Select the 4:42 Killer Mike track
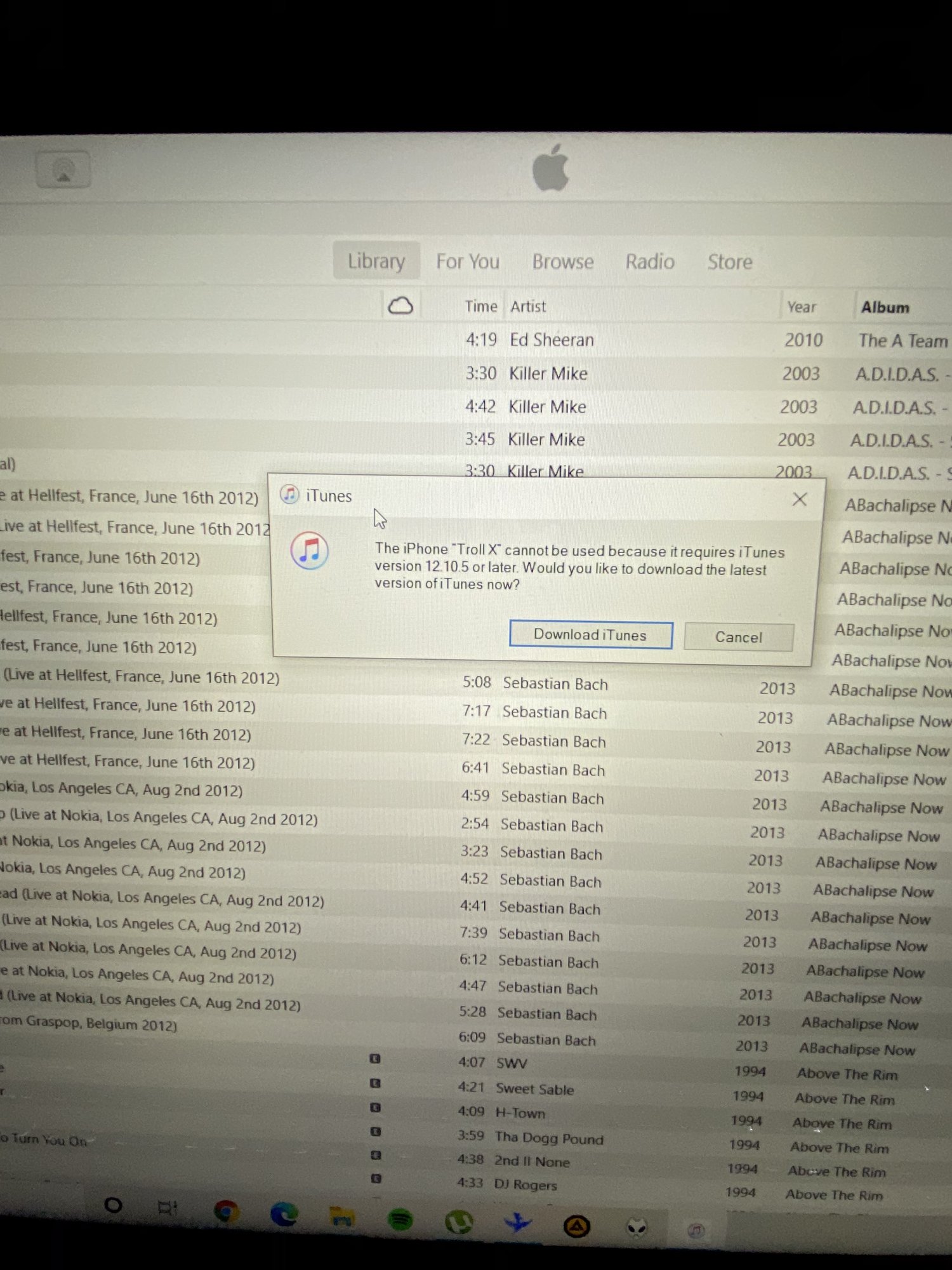952x1270 pixels. (476, 406)
